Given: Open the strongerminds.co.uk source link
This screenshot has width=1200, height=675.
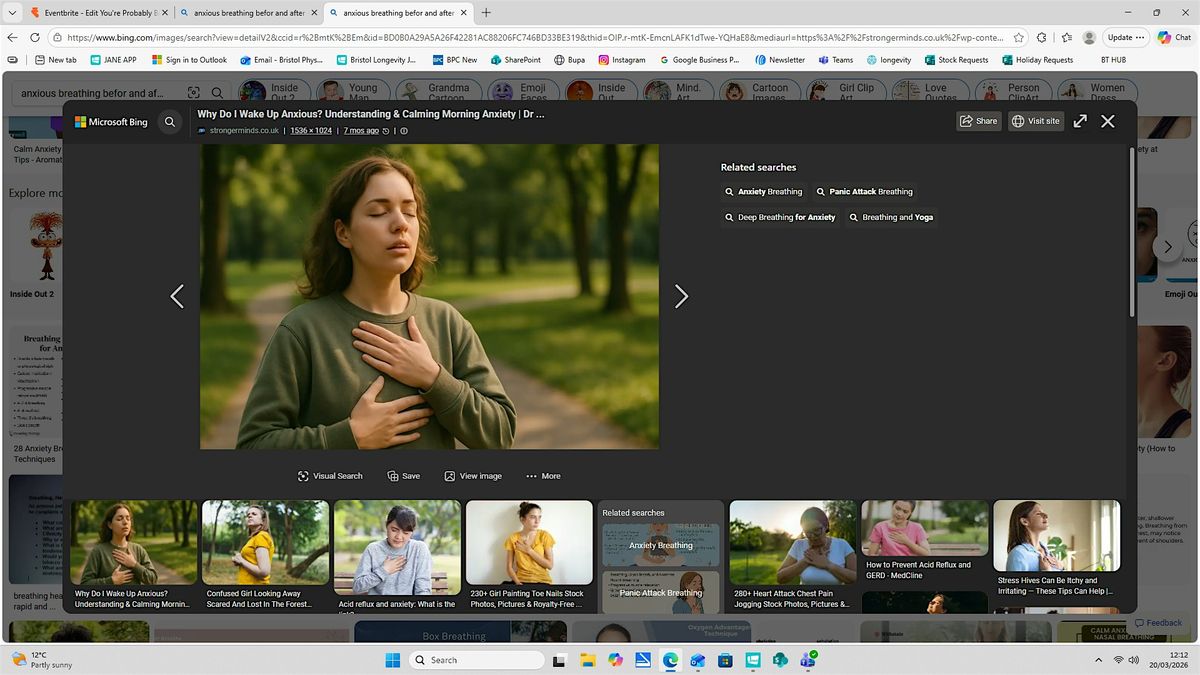Looking at the screenshot, I should tap(244, 131).
